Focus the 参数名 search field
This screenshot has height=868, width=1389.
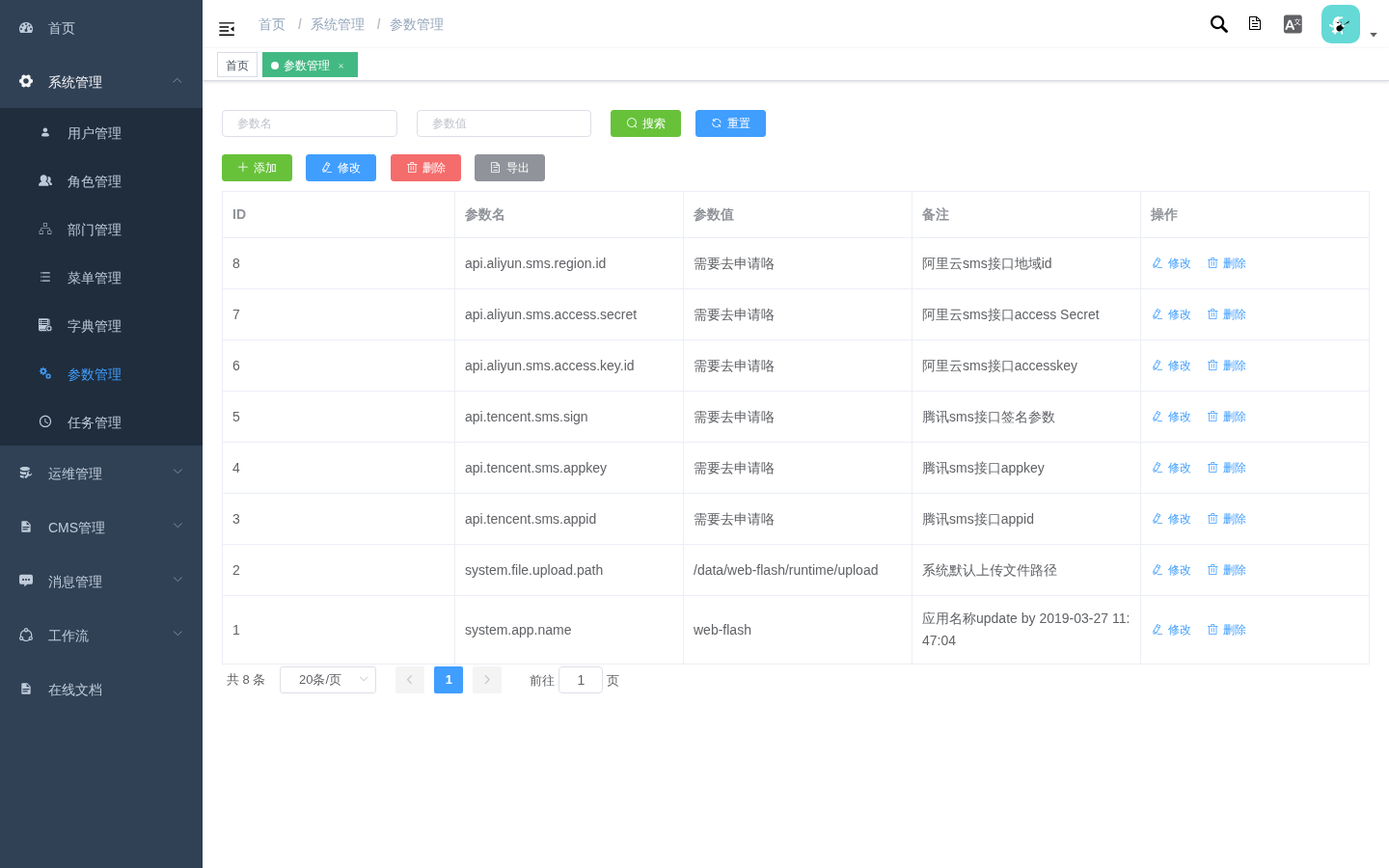pos(310,123)
